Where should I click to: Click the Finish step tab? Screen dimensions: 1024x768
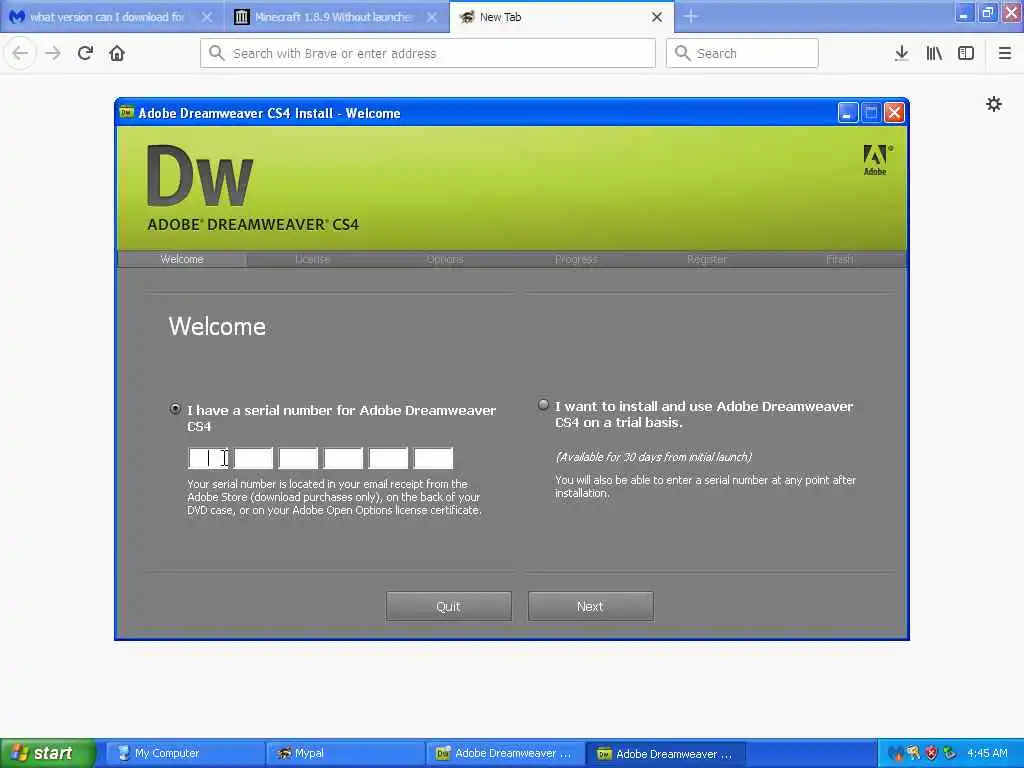click(840, 259)
